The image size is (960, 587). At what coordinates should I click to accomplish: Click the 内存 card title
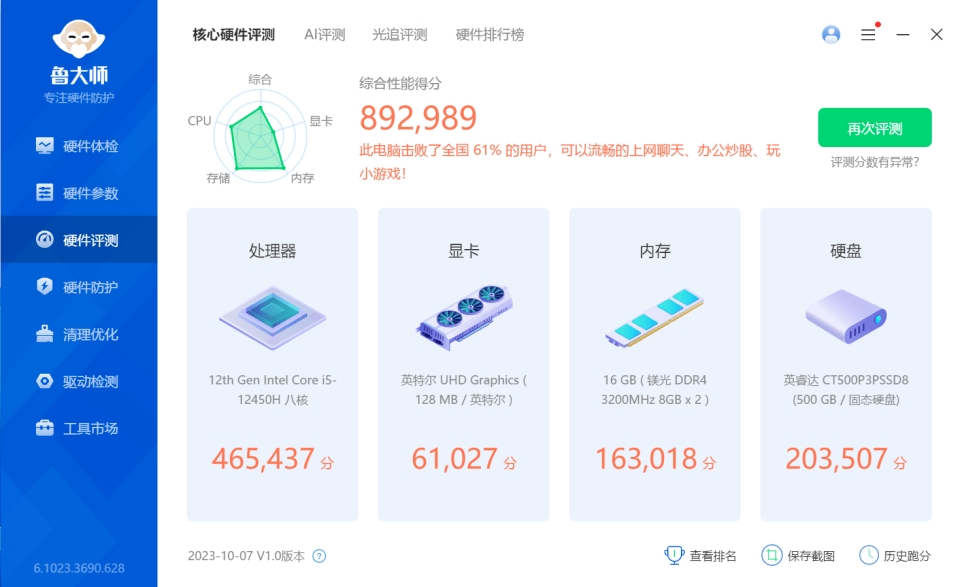(655, 251)
